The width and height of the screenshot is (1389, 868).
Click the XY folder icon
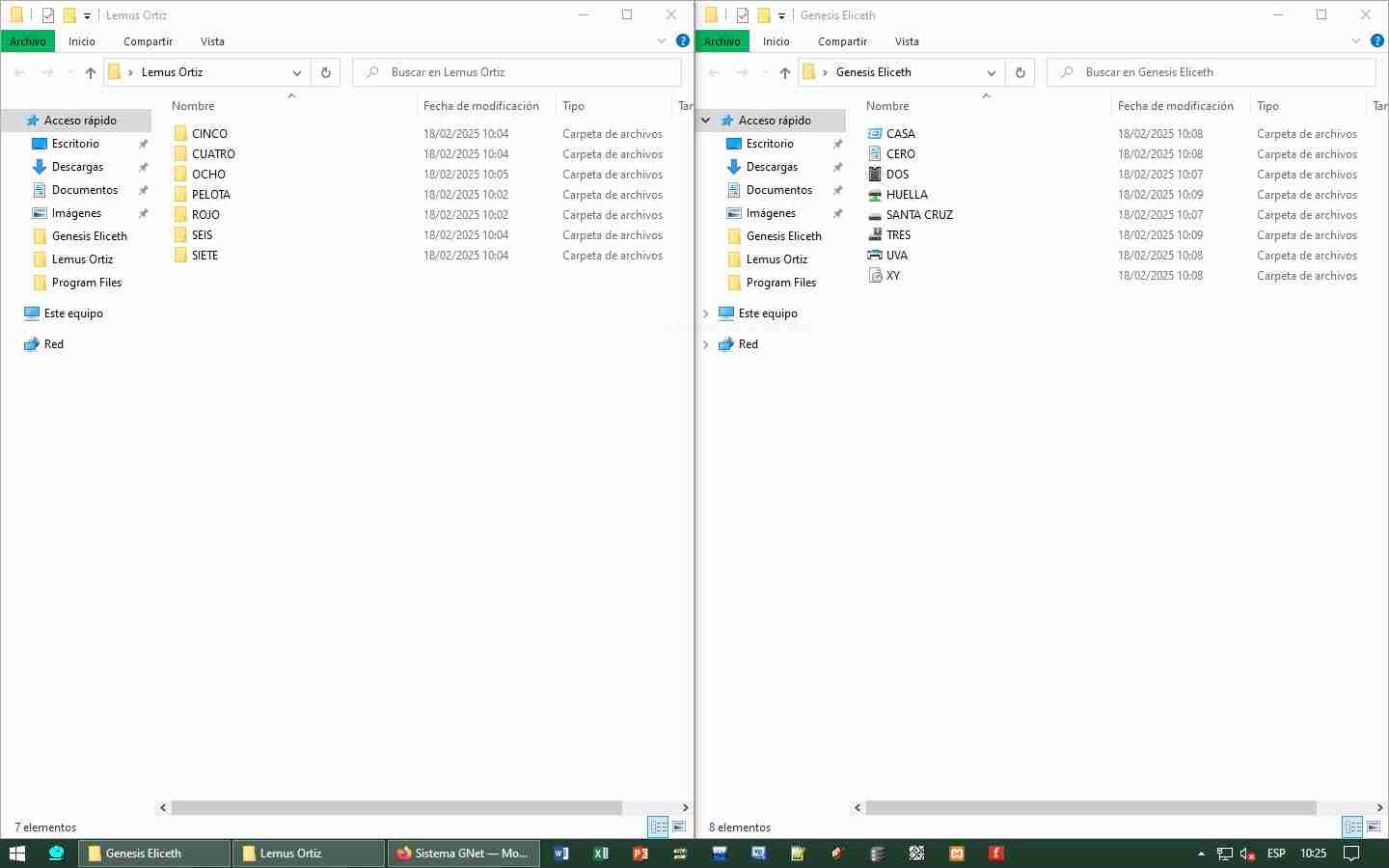pyautogui.click(x=875, y=276)
